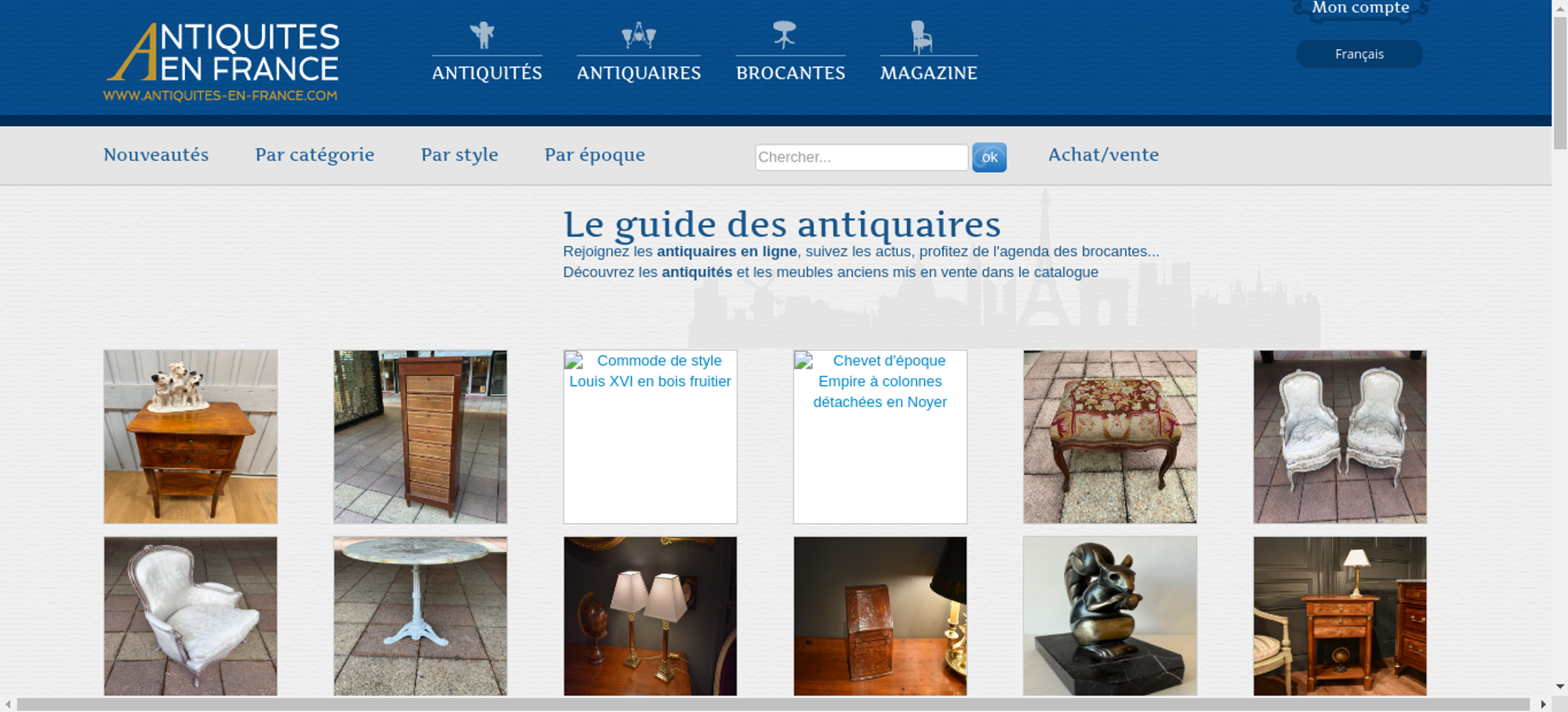1568x712 pixels.
Task: Open the Français language selector
Action: tap(1359, 54)
